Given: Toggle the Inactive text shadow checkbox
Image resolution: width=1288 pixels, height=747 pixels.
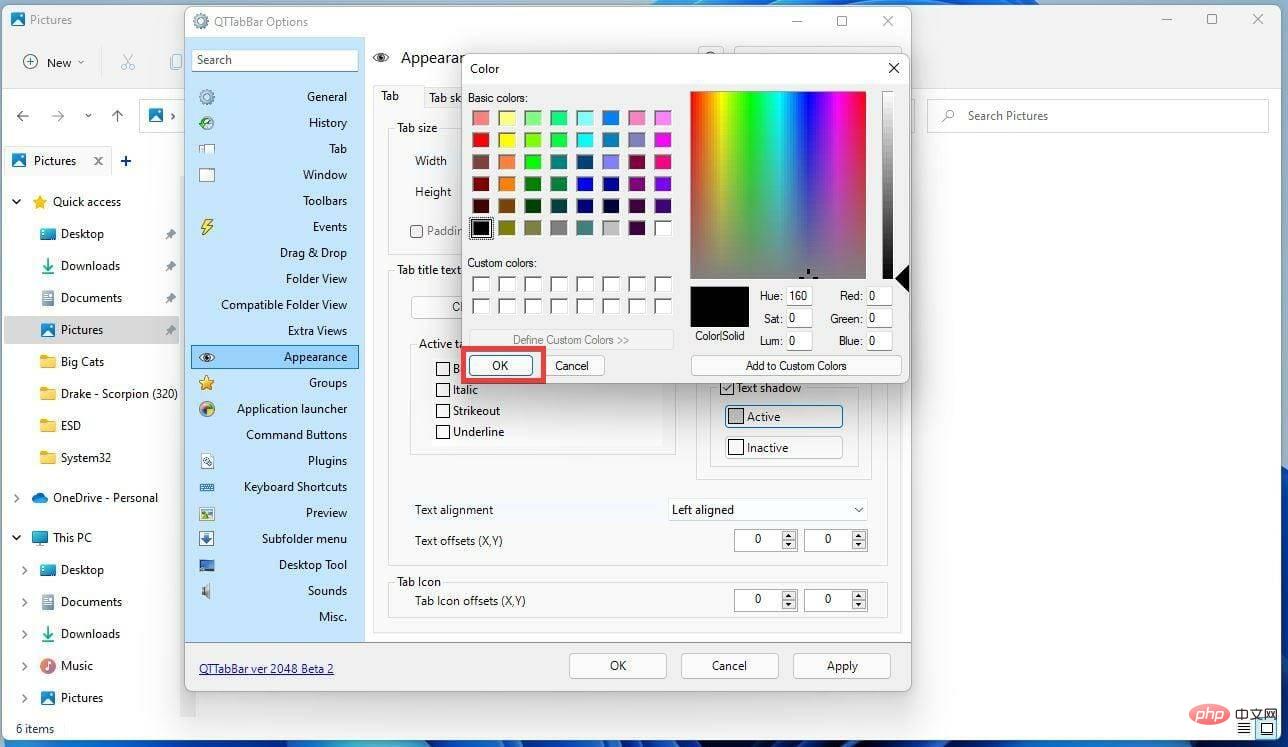Looking at the screenshot, I should pos(736,448).
